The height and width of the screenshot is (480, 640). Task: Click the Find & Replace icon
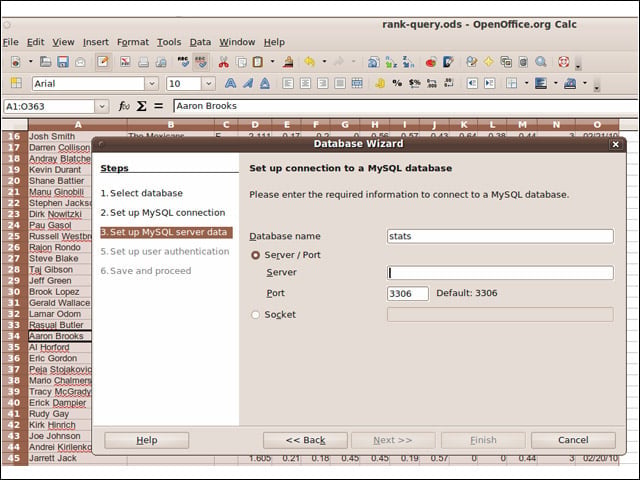pyautogui.click(x=471, y=62)
